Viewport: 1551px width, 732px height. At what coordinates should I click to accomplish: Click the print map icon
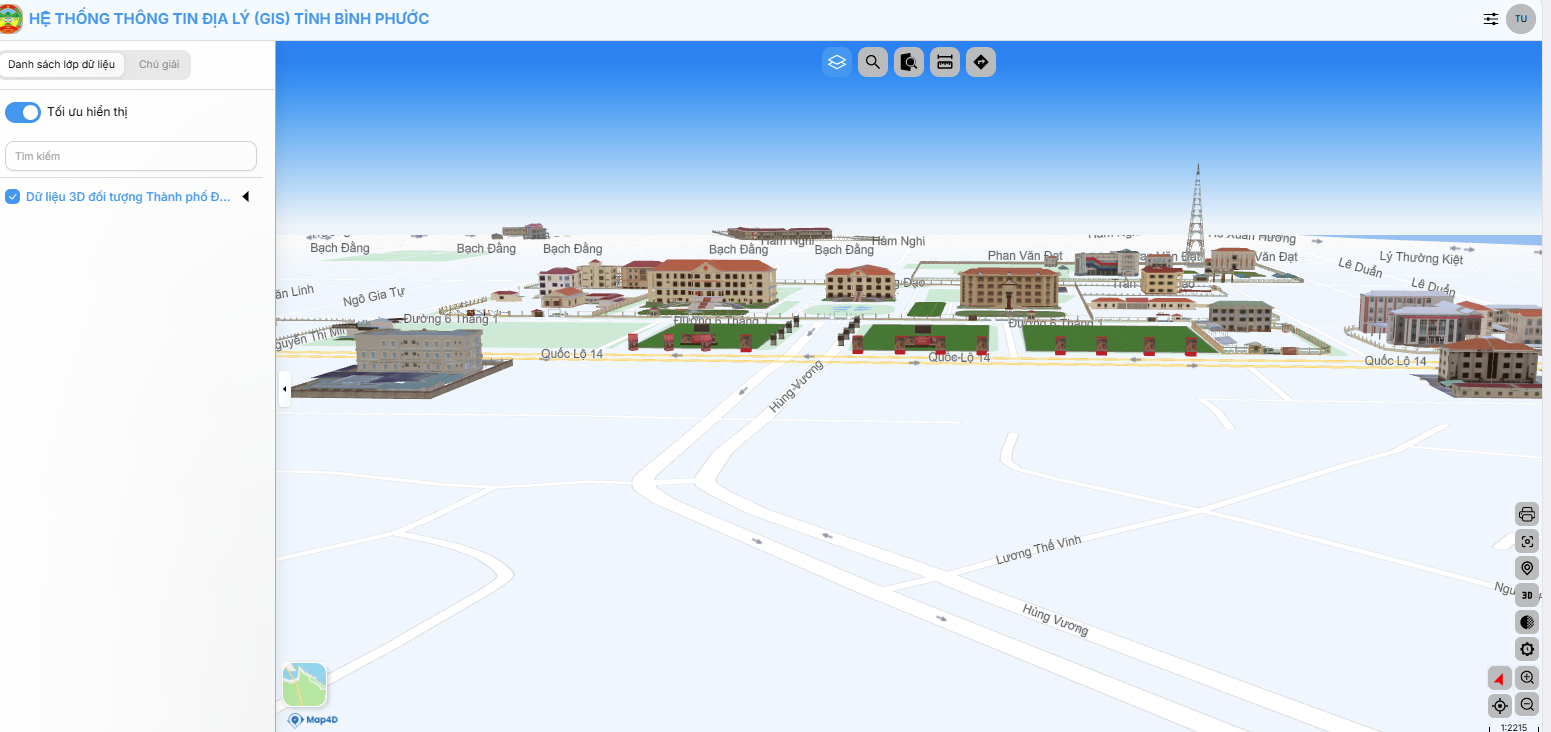pos(1527,514)
